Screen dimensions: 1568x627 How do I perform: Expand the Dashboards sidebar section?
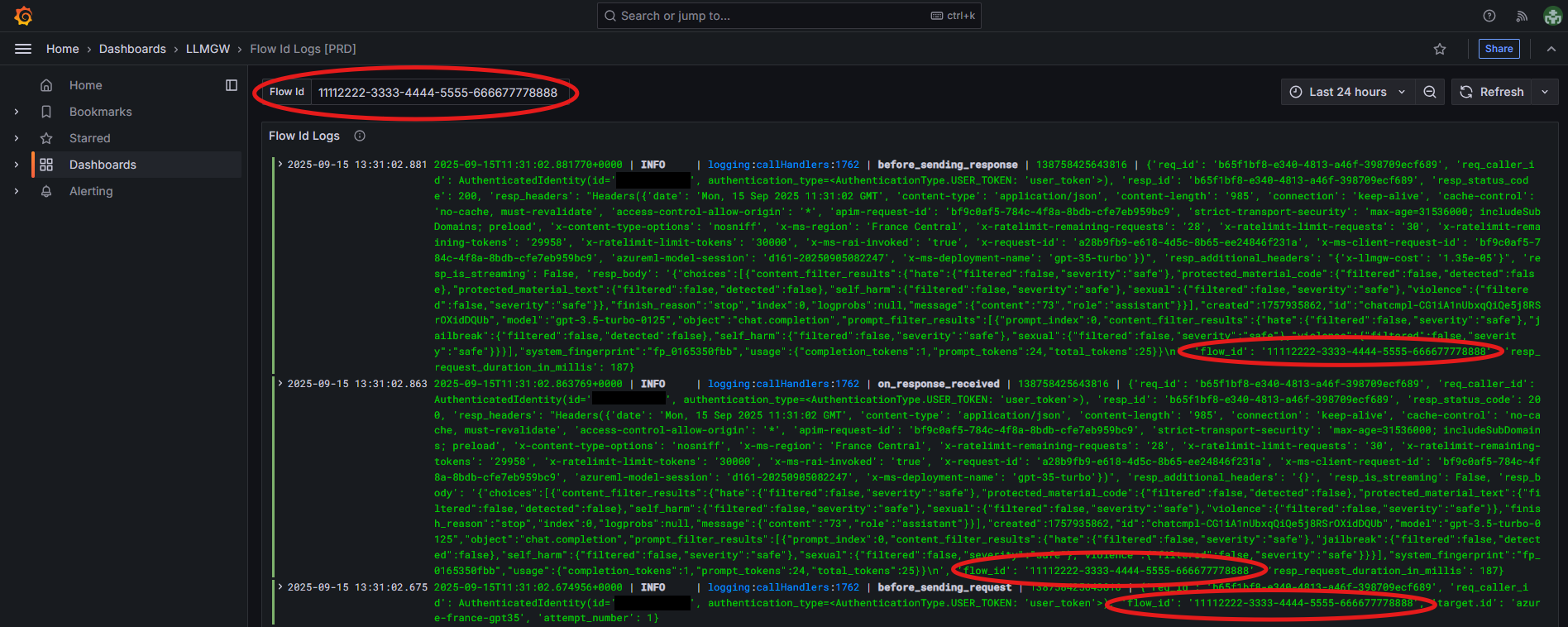(x=16, y=165)
